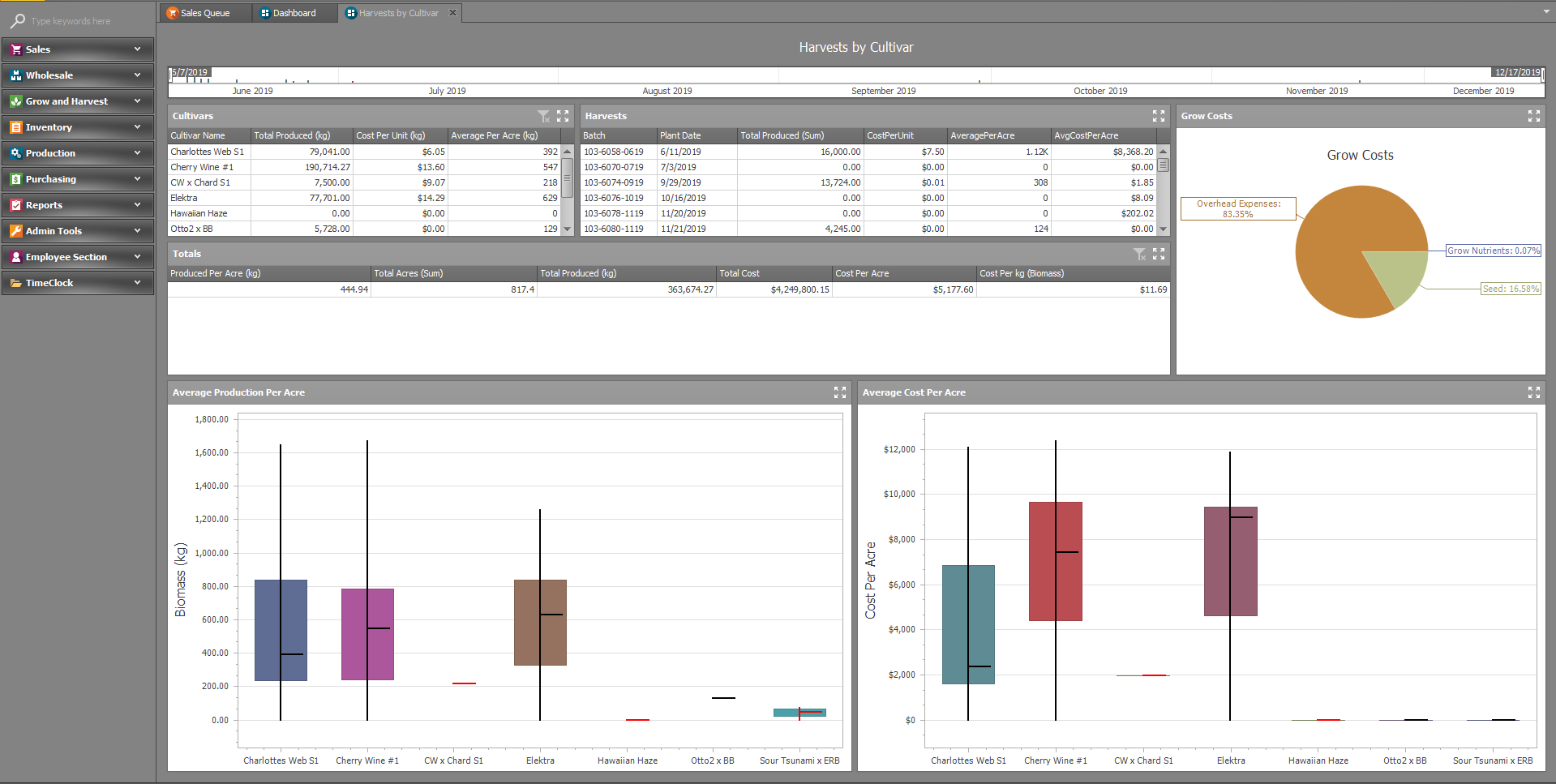Maximize the Harvests panel
Image resolution: width=1556 pixels, height=784 pixels.
tap(1159, 116)
